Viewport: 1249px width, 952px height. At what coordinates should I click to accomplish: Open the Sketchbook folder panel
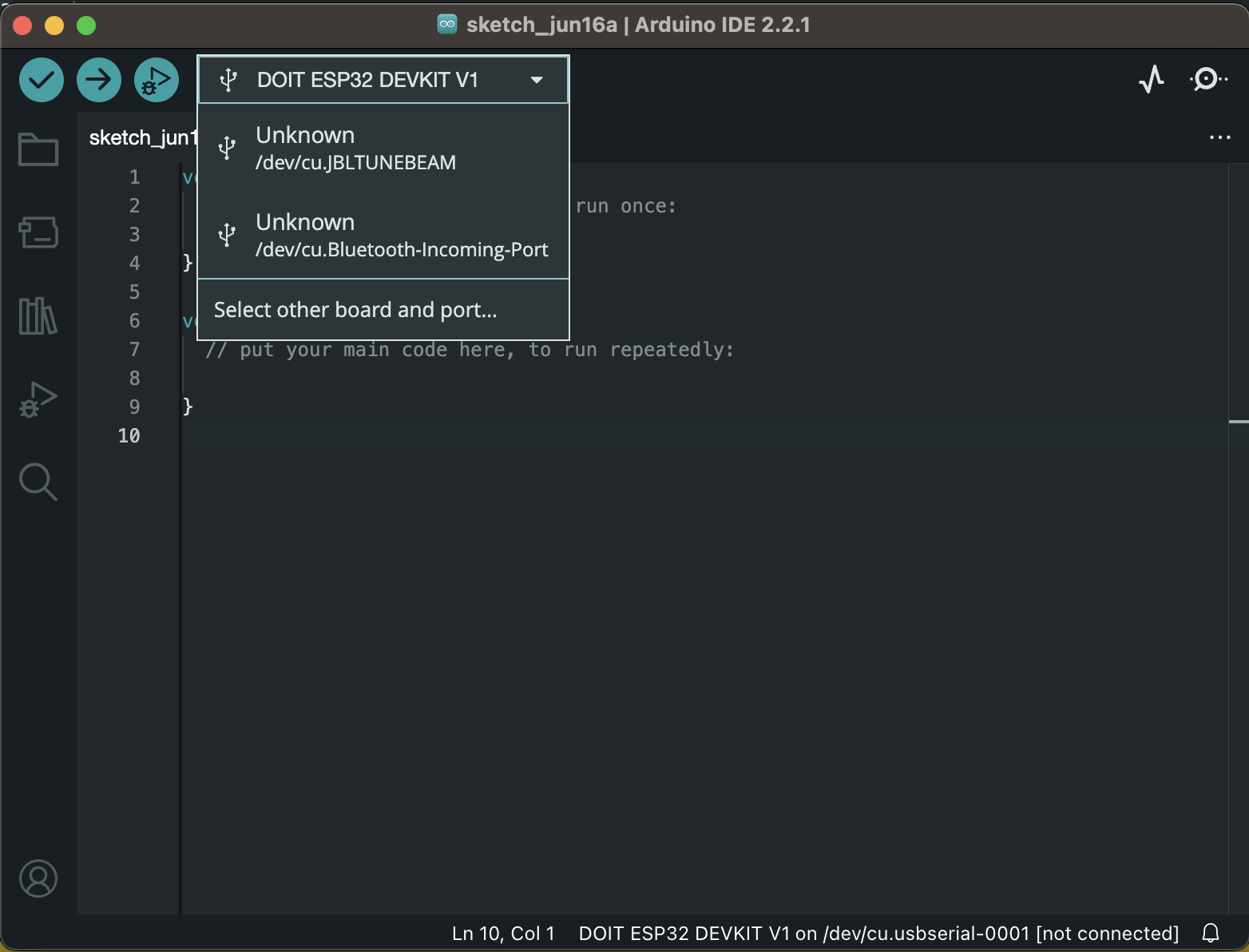click(38, 149)
